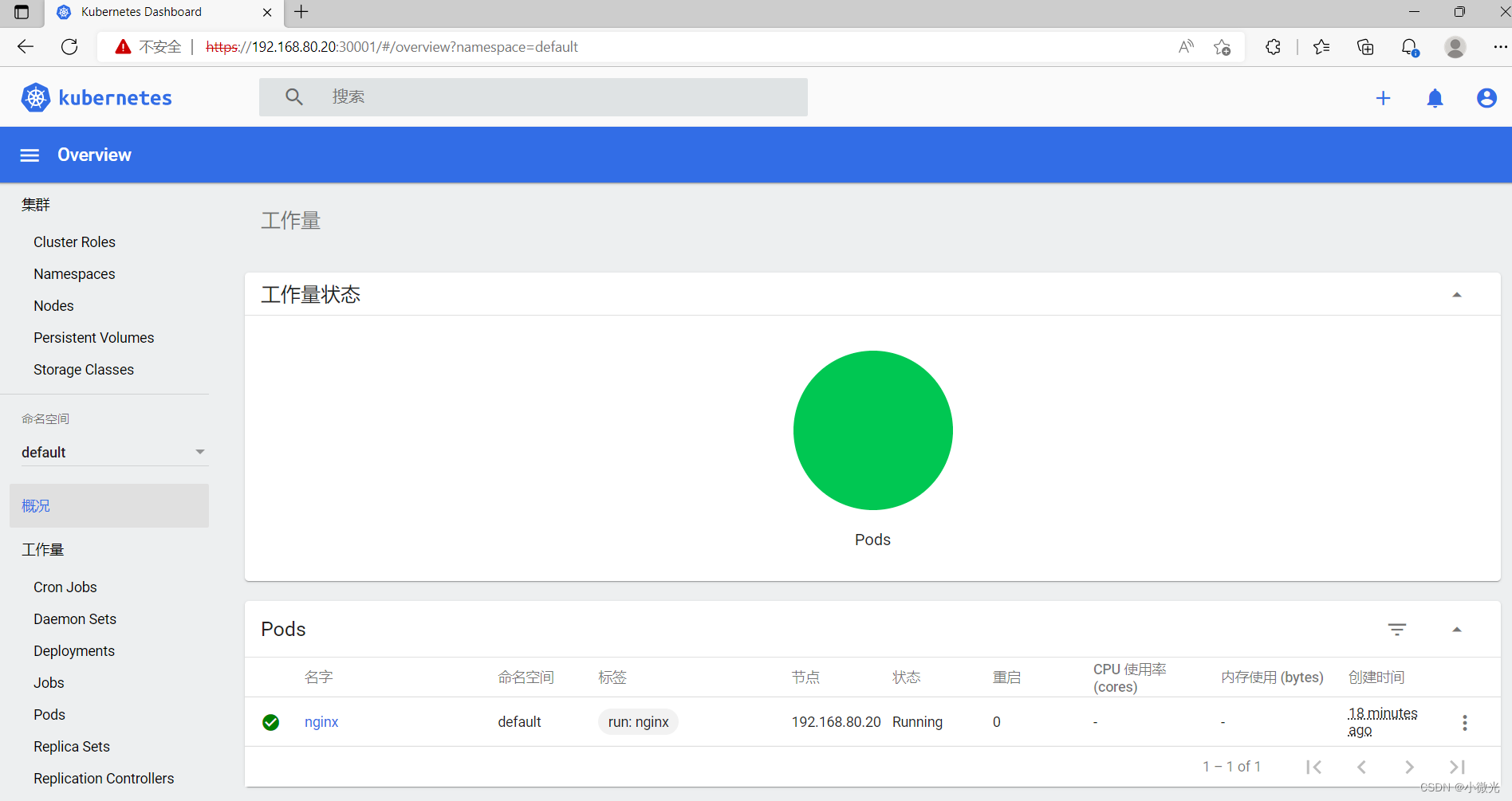
Task: Click the read aloud icon
Action: click(x=1186, y=46)
